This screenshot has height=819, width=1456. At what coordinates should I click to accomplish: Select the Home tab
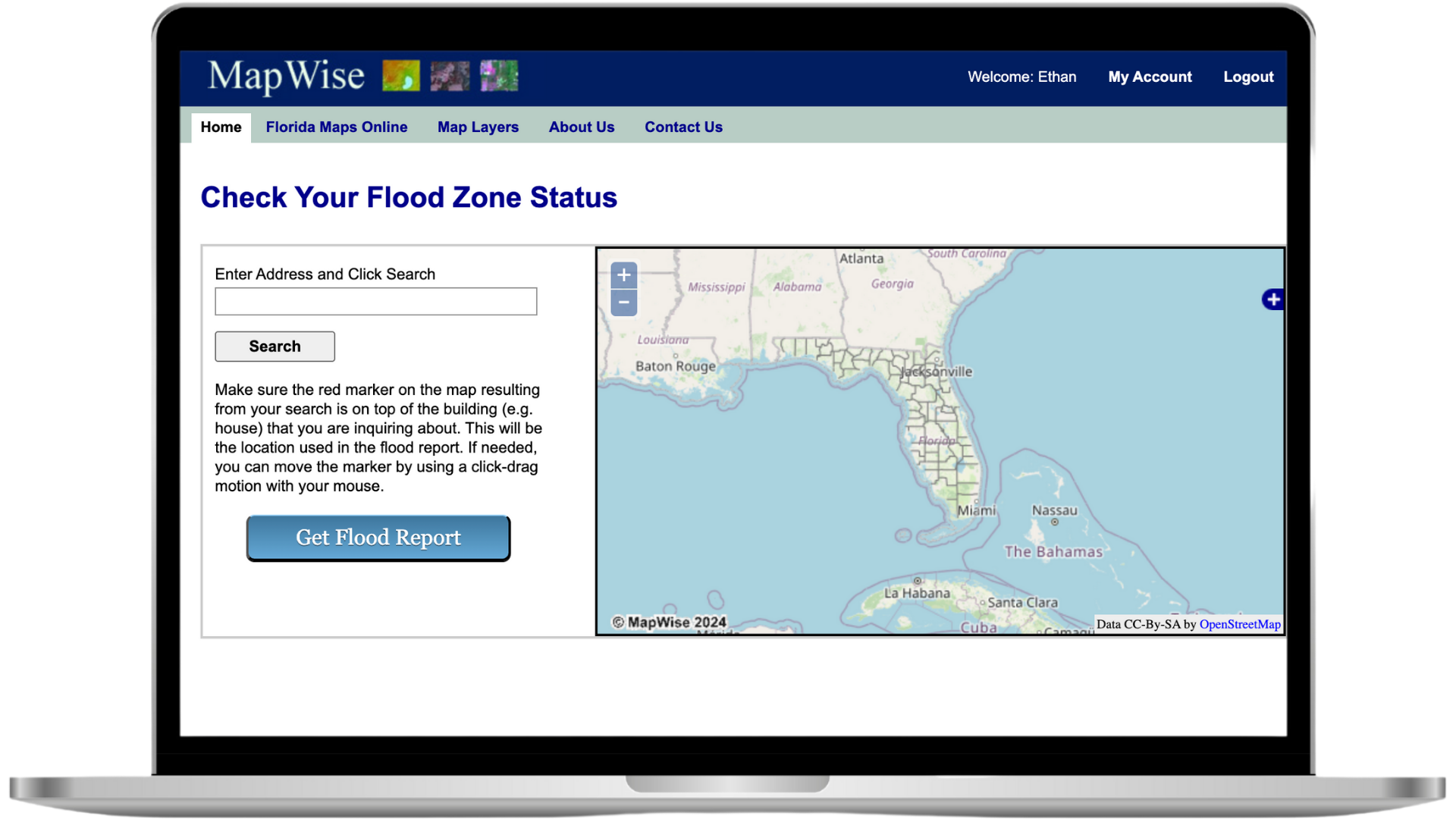click(220, 127)
